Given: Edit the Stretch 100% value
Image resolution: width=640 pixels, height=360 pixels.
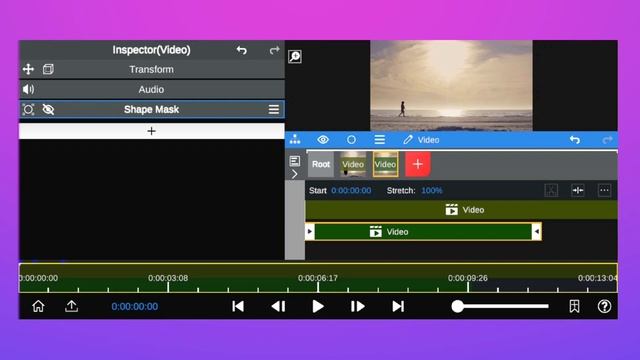Looking at the screenshot, I should 431,191.
